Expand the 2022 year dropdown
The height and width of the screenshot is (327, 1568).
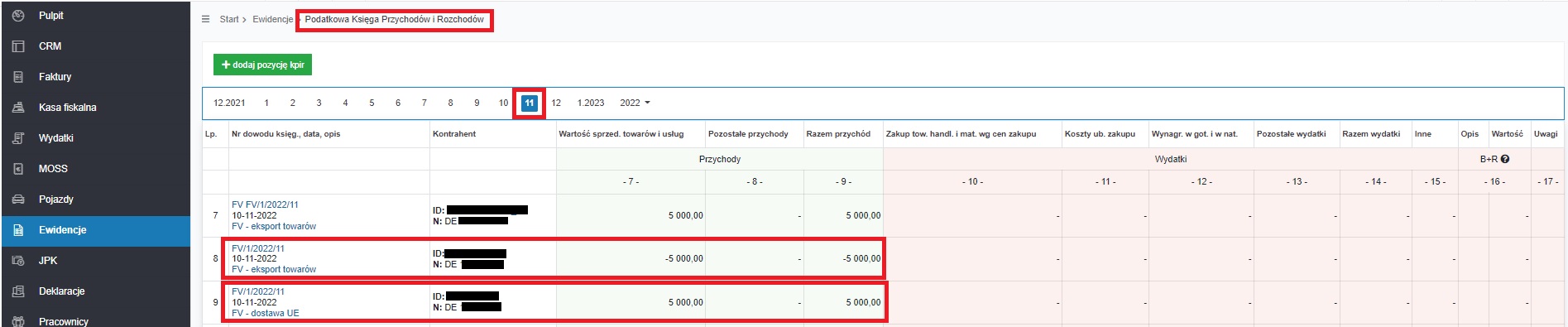(635, 103)
